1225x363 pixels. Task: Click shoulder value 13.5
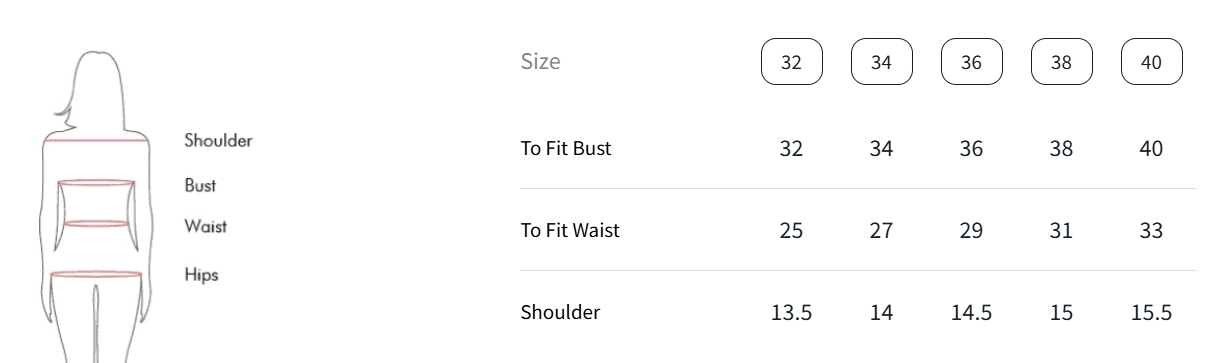791,312
